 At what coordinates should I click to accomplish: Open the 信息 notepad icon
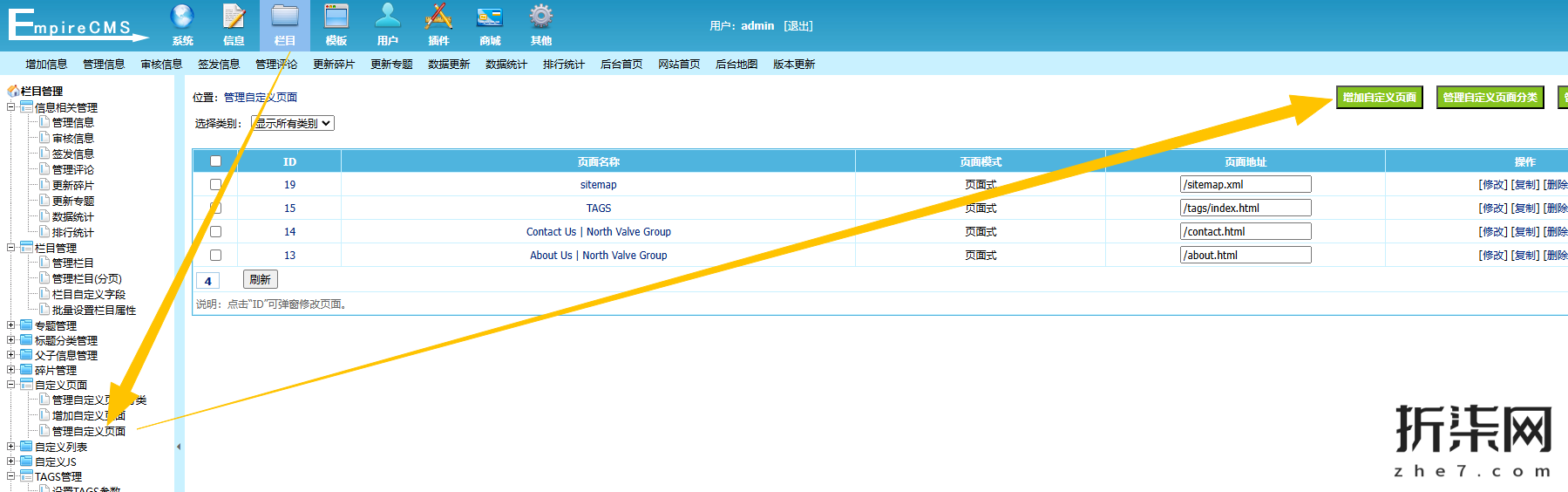pyautogui.click(x=234, y=17)
